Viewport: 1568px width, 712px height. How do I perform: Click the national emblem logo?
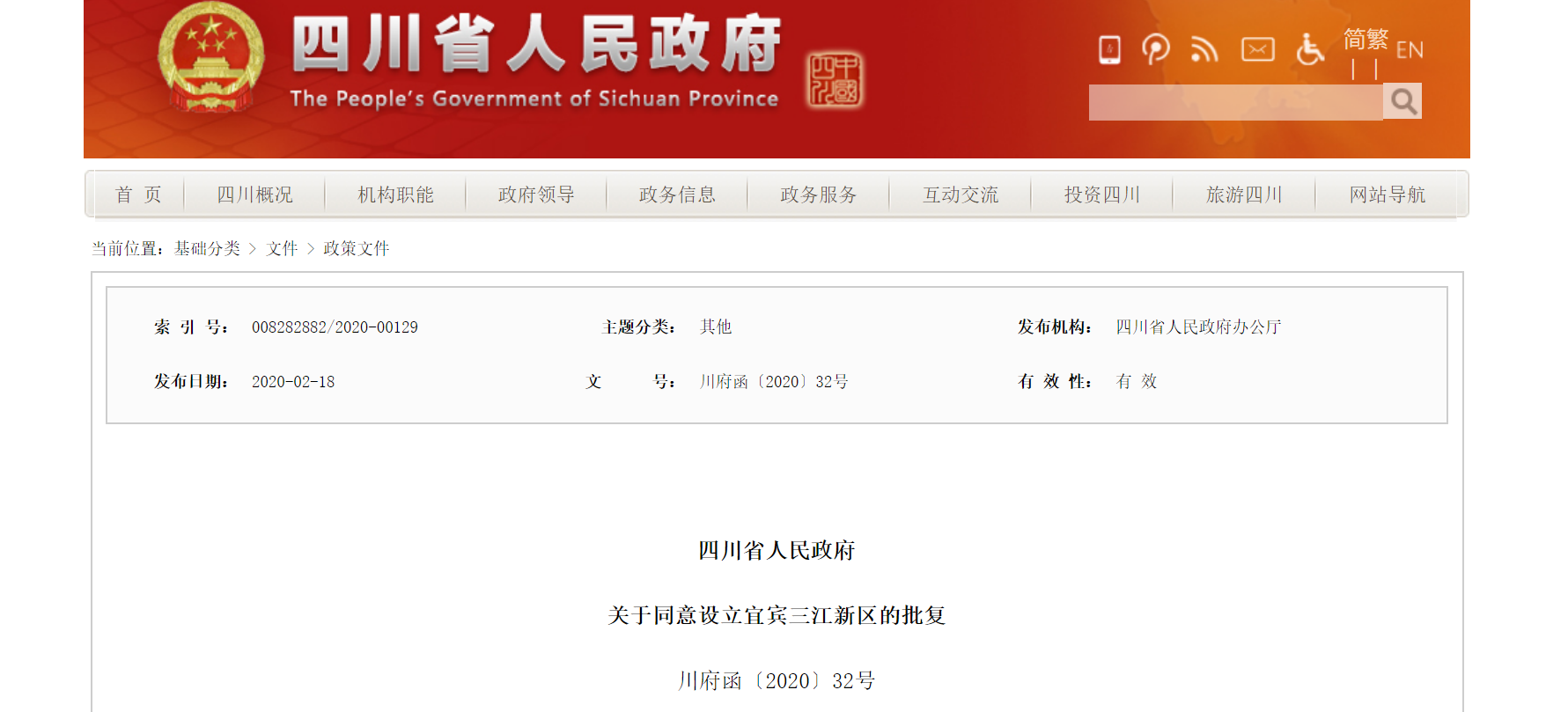click(x=210, y=58)
